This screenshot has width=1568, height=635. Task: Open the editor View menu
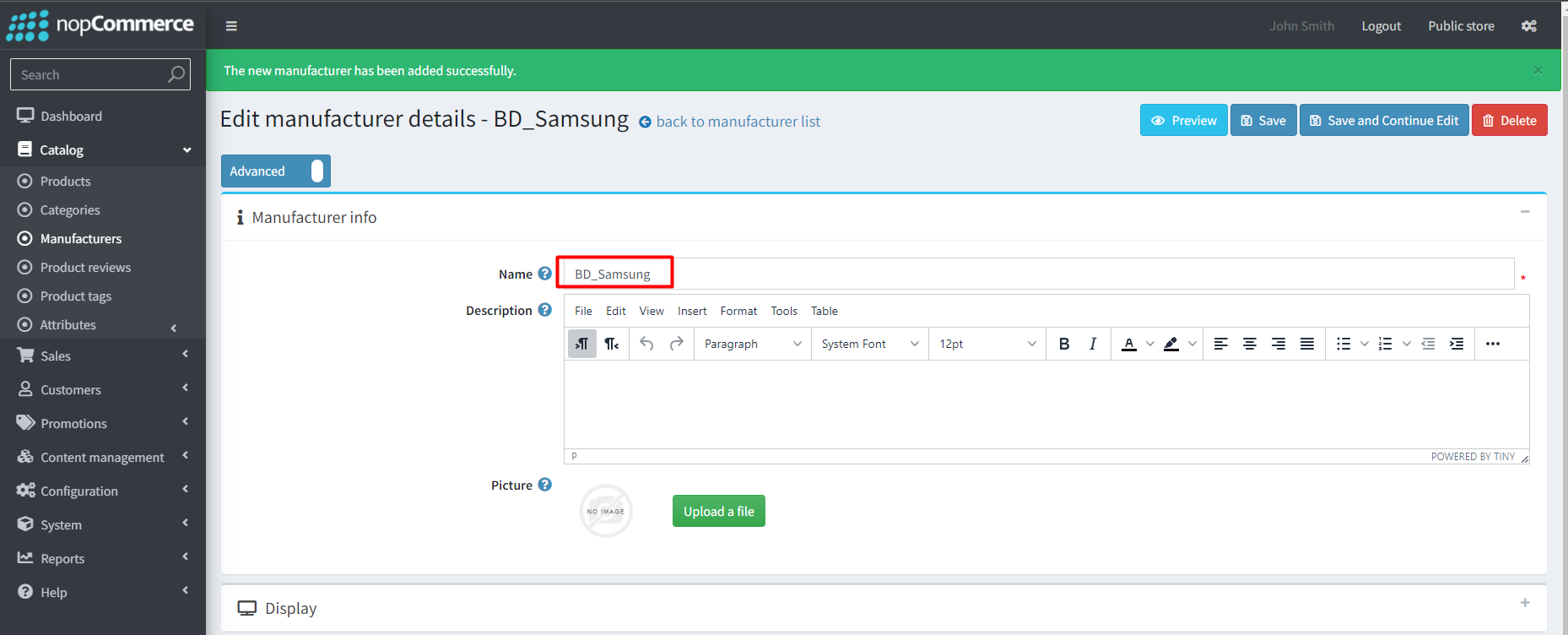[x=652, y=311]
